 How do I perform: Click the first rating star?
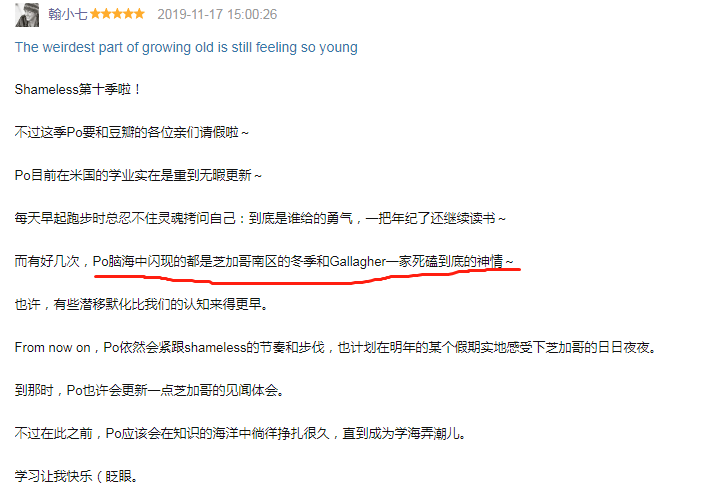click(x=95, y=14)
